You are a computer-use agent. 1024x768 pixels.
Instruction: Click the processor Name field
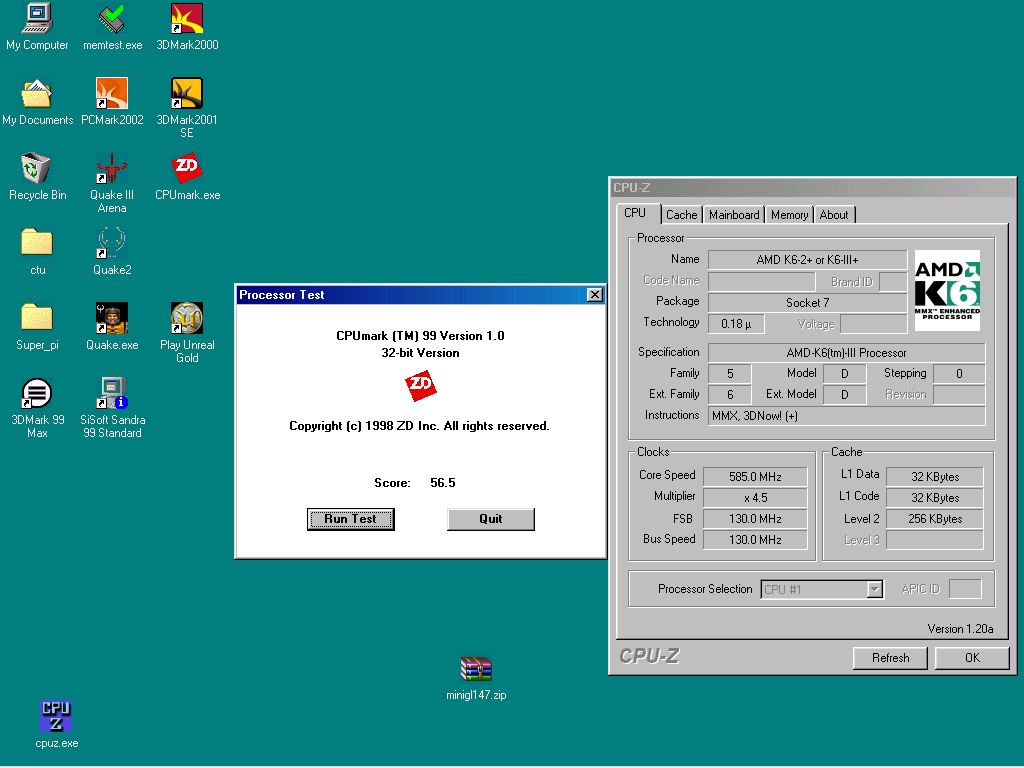tap(807, 260)
